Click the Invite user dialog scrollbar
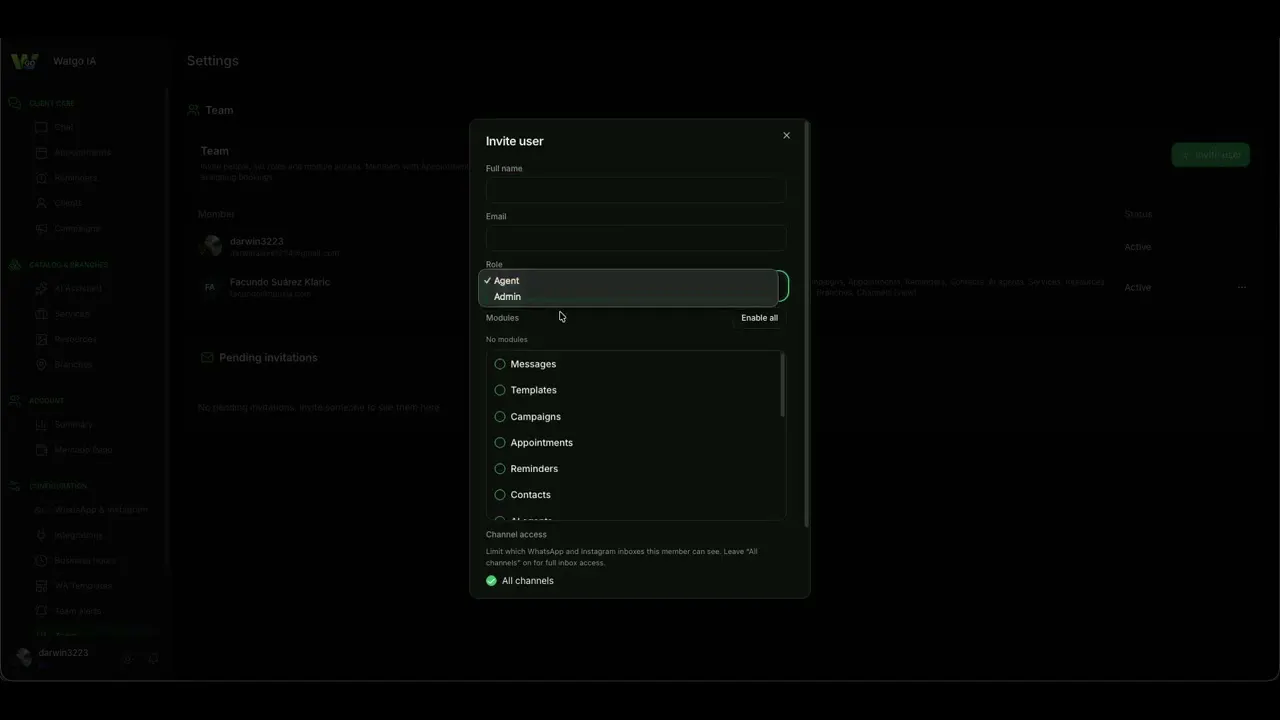This screenshot has width=1280, height=720. point(806,325)
